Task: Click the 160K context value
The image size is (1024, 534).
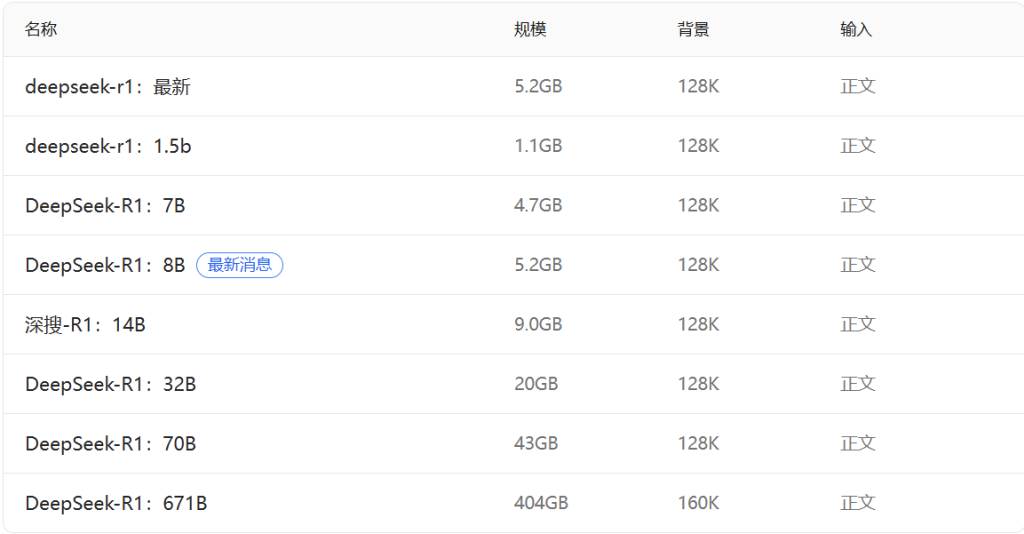Action: [x=698, y=503]
